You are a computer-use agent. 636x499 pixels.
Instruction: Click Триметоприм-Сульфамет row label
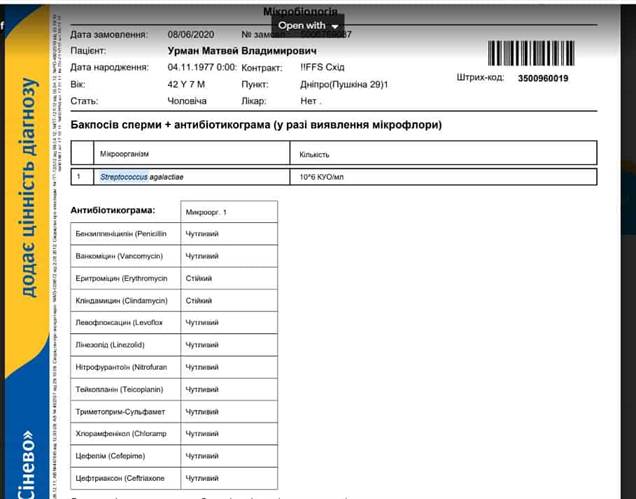(120, 412)
